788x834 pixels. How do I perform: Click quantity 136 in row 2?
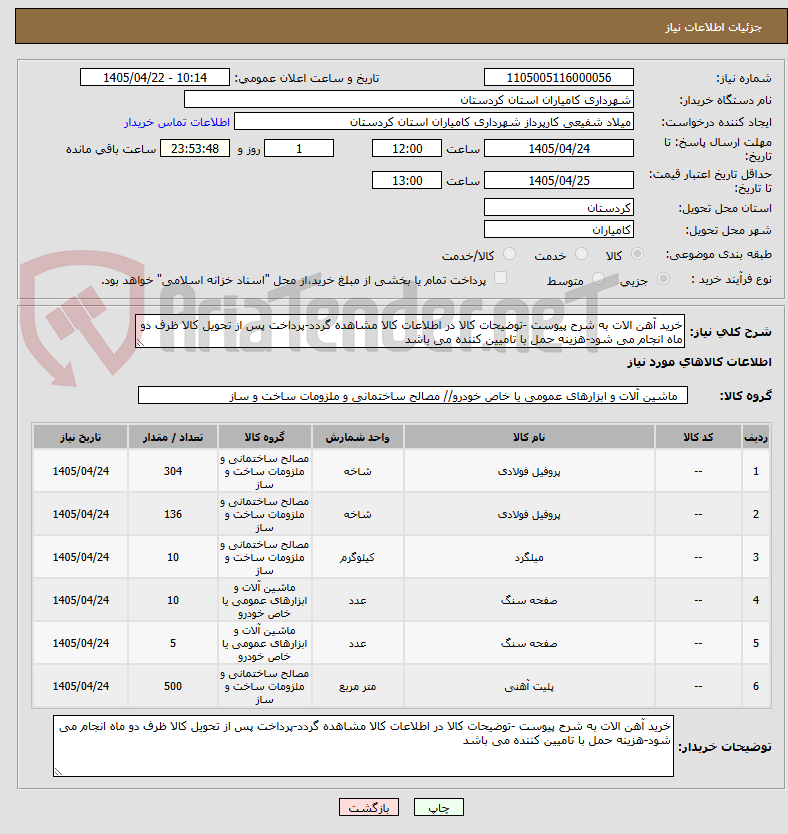(x=173, y=514)
